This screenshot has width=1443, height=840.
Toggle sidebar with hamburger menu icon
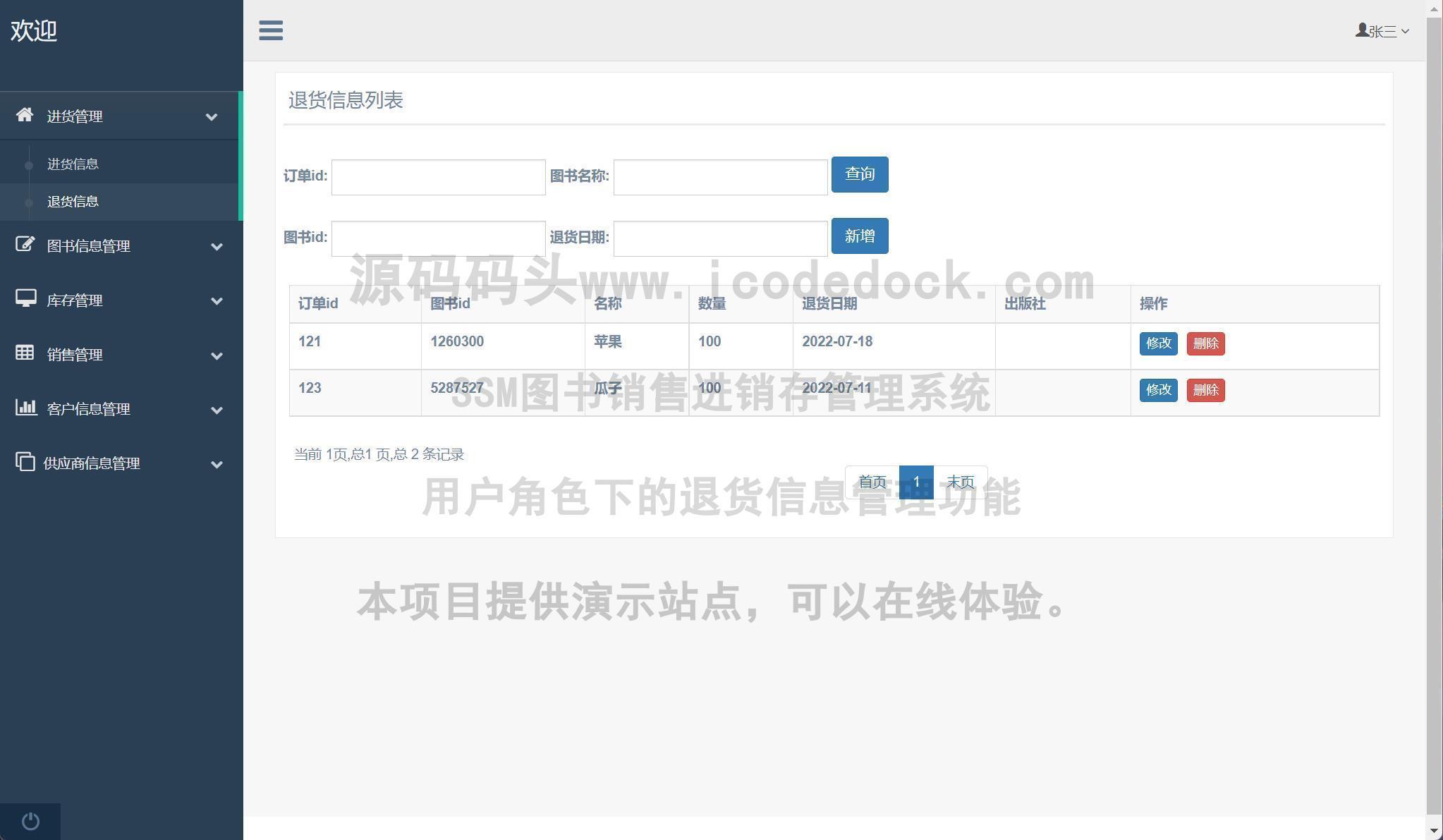coord(271,30)
